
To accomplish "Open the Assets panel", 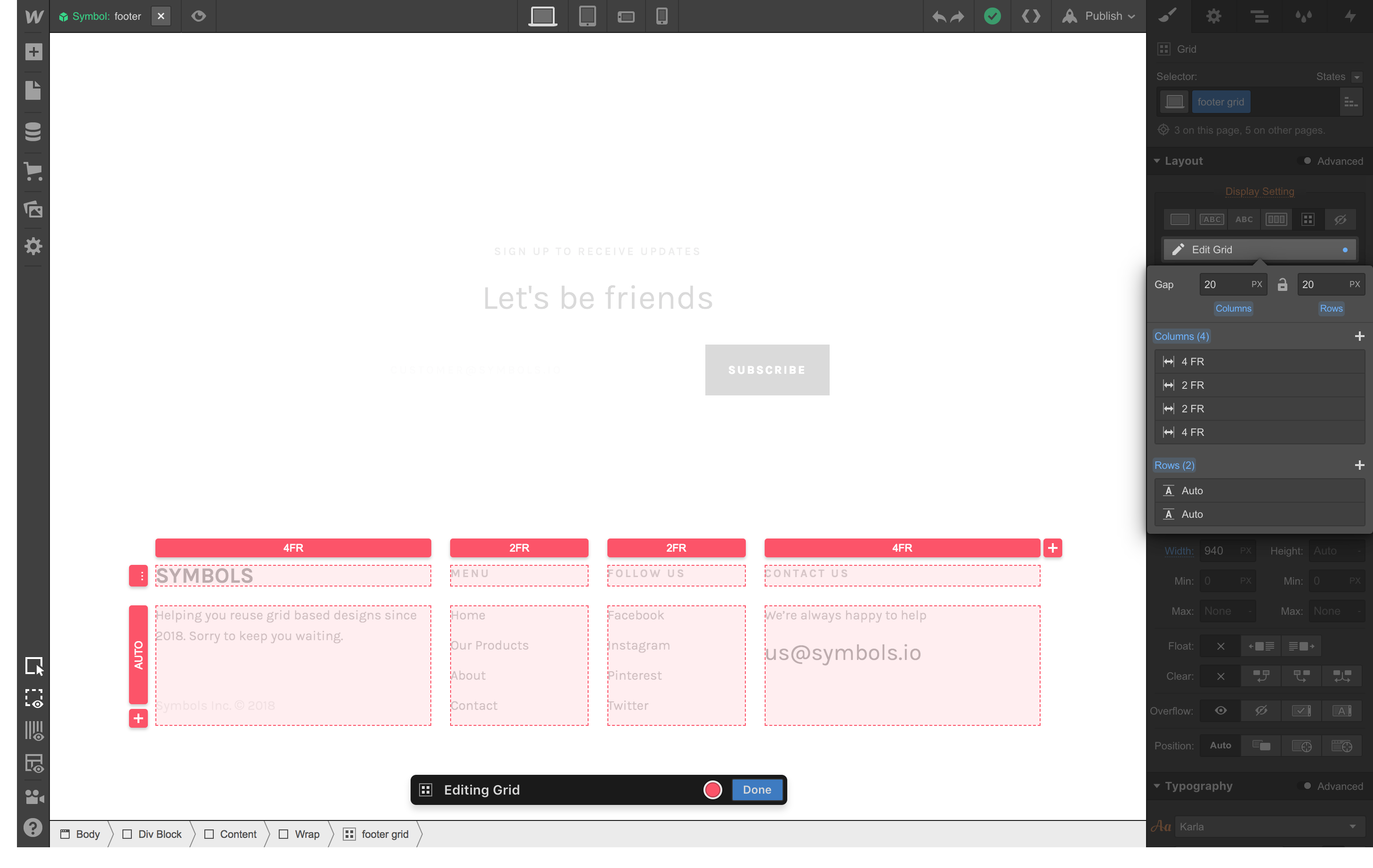I will click(33, 209).
